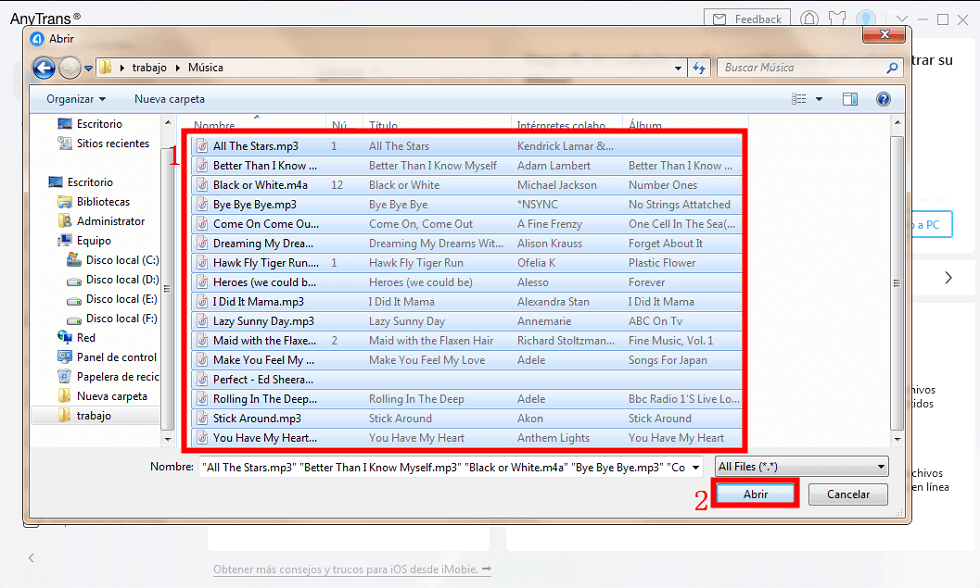
Task: Open the address bar history dropdown arrow
Action: tap(678, 68)
